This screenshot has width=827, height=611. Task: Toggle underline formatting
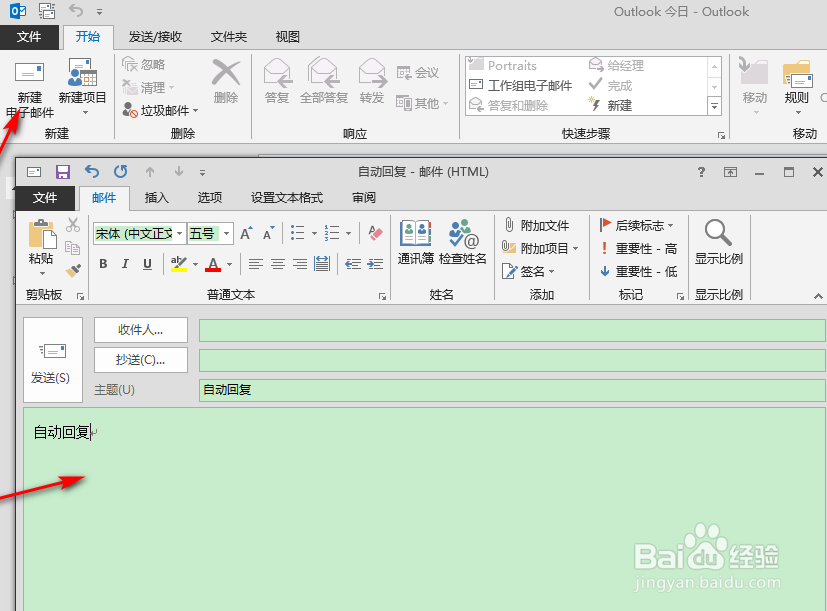147,264
